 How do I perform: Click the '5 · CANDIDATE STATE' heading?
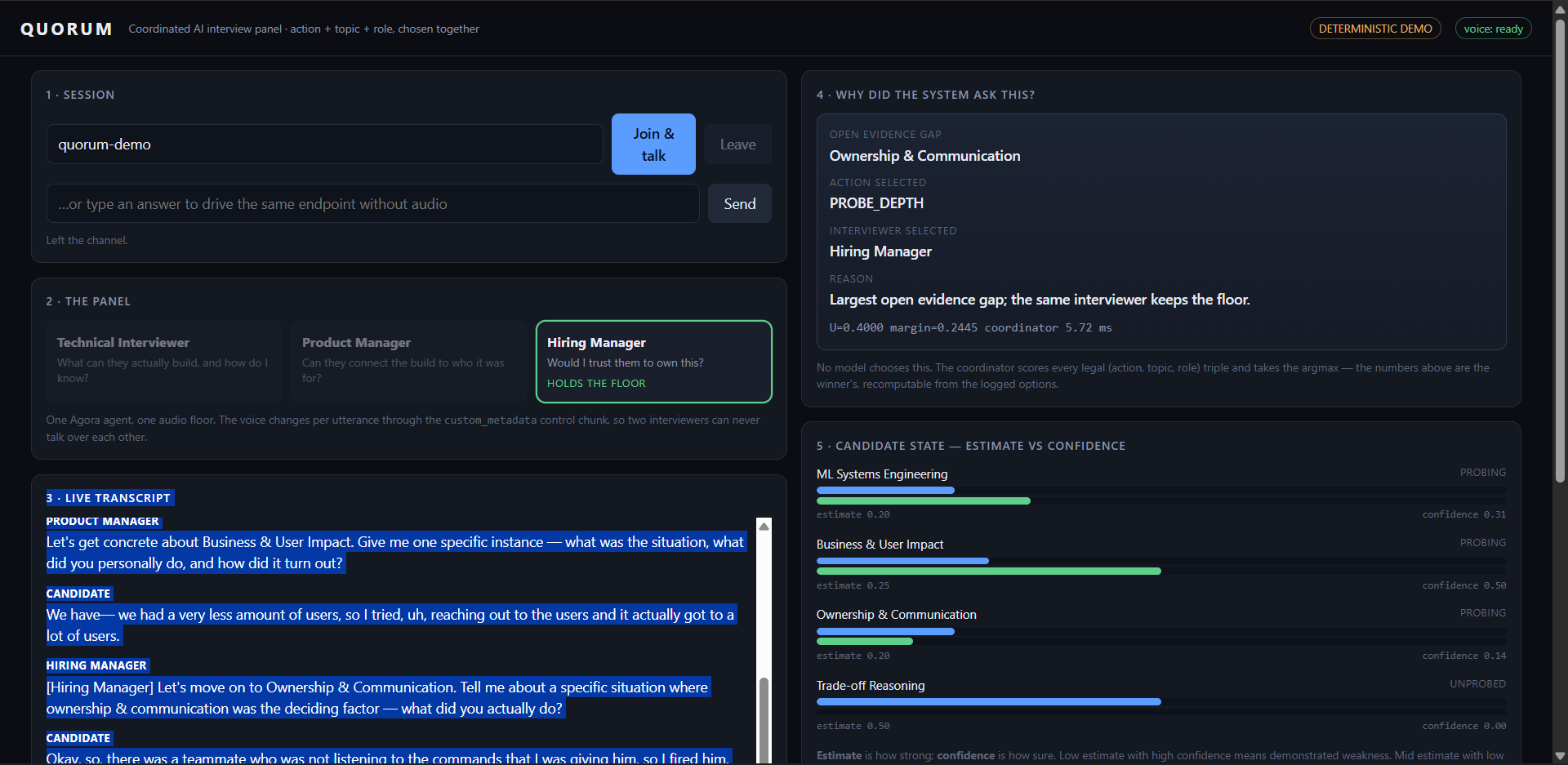971,446
